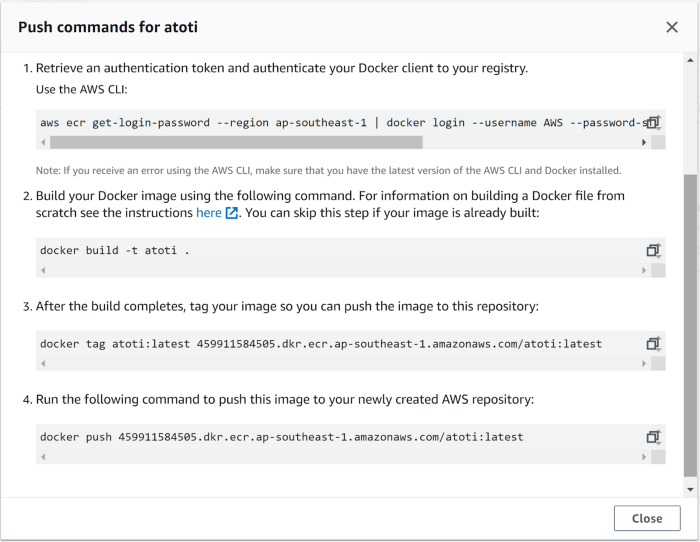The image size is (700, 542).
Task: Click left scroll arrow under docker build command
Action: 43,270
